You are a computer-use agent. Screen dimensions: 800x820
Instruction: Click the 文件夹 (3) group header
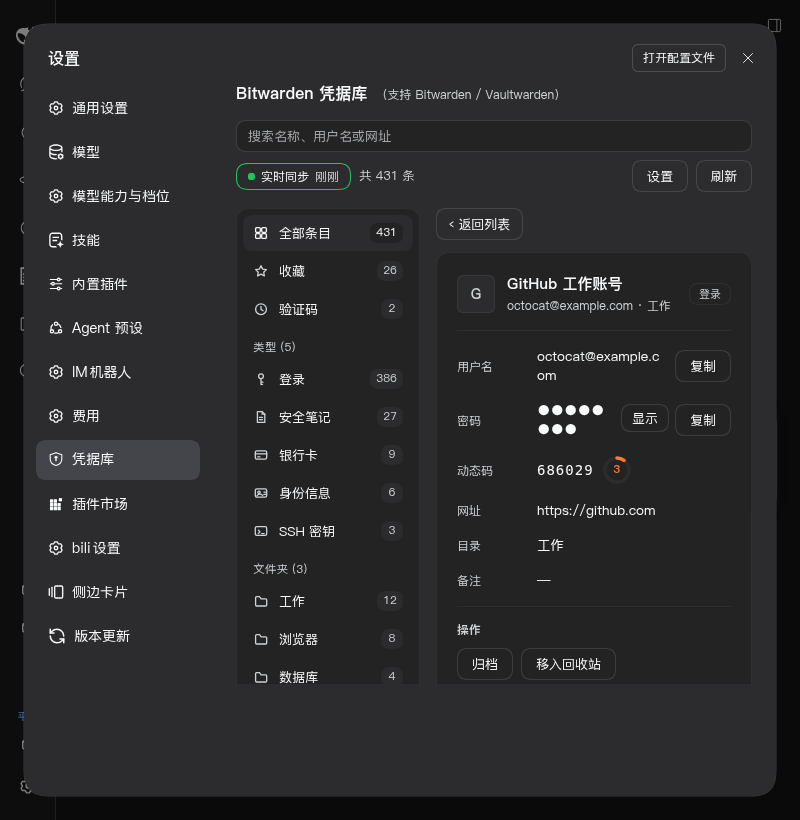280,568
